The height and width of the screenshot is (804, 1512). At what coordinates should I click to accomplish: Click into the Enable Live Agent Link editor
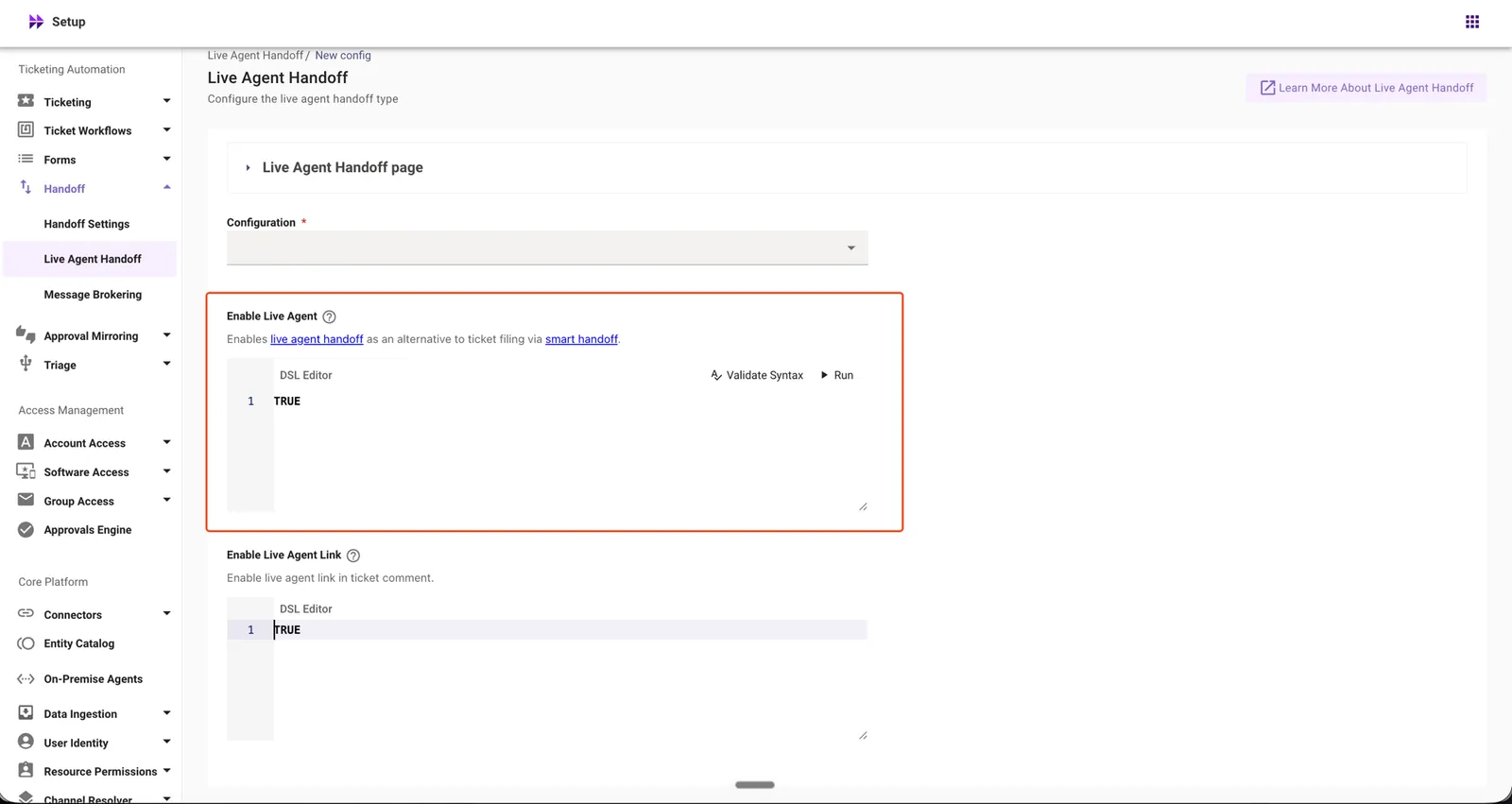(x=570, y=679)
